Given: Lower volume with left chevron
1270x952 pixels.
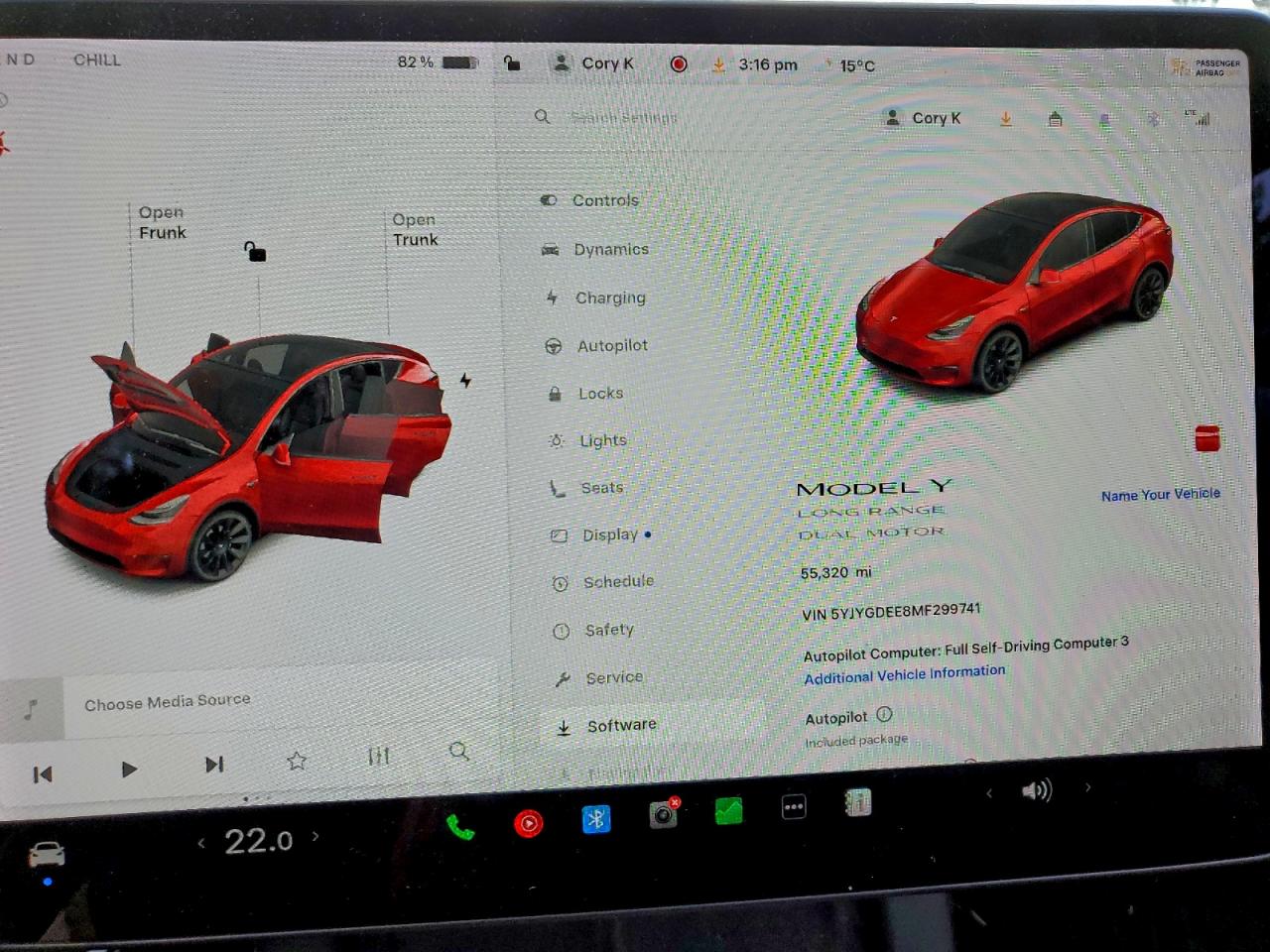Looking at the screenshot, I should coord(988,793).
